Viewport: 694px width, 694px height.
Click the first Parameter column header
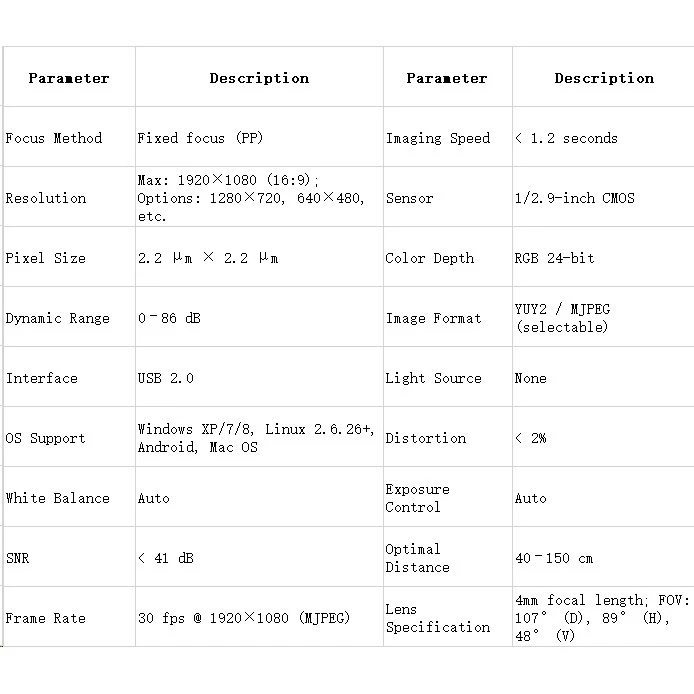69,78
